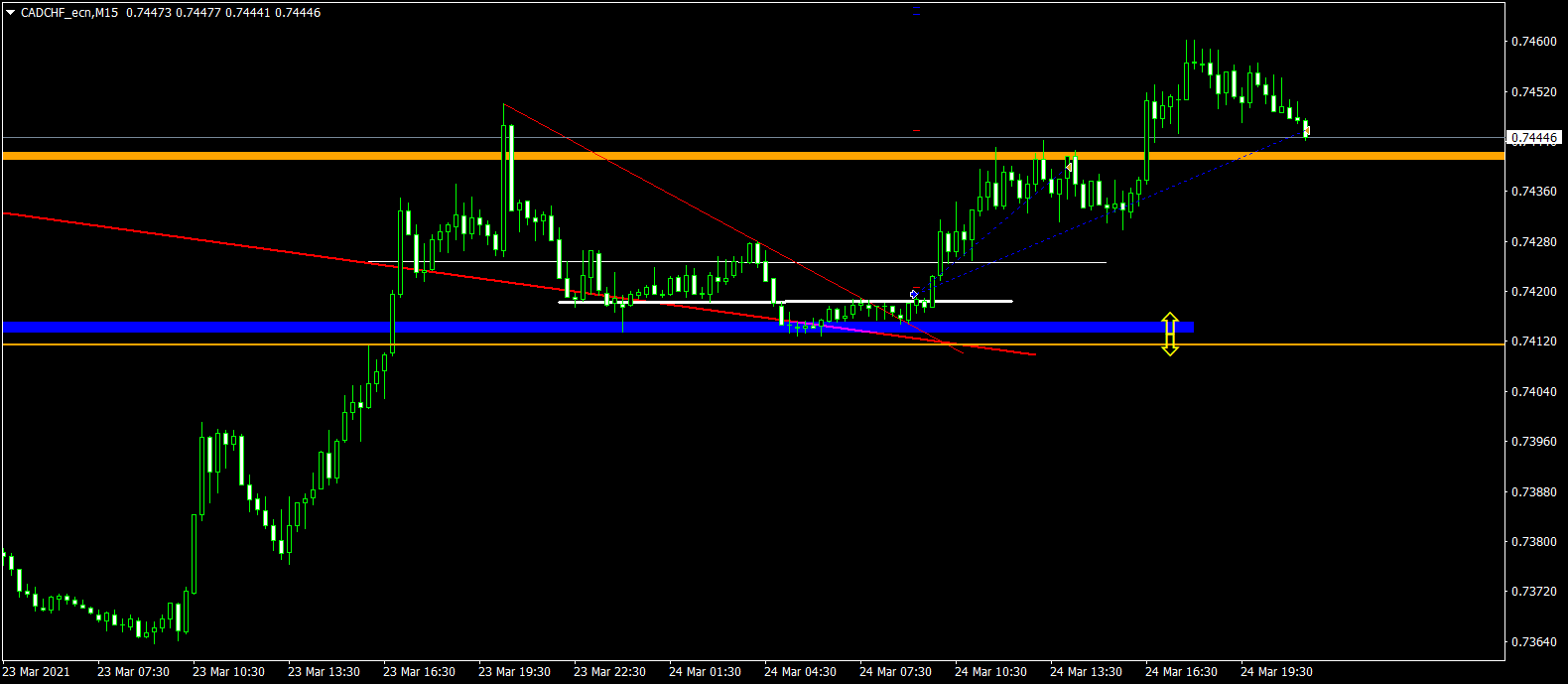Click the 23 Mar 13:30 time label

325,672
